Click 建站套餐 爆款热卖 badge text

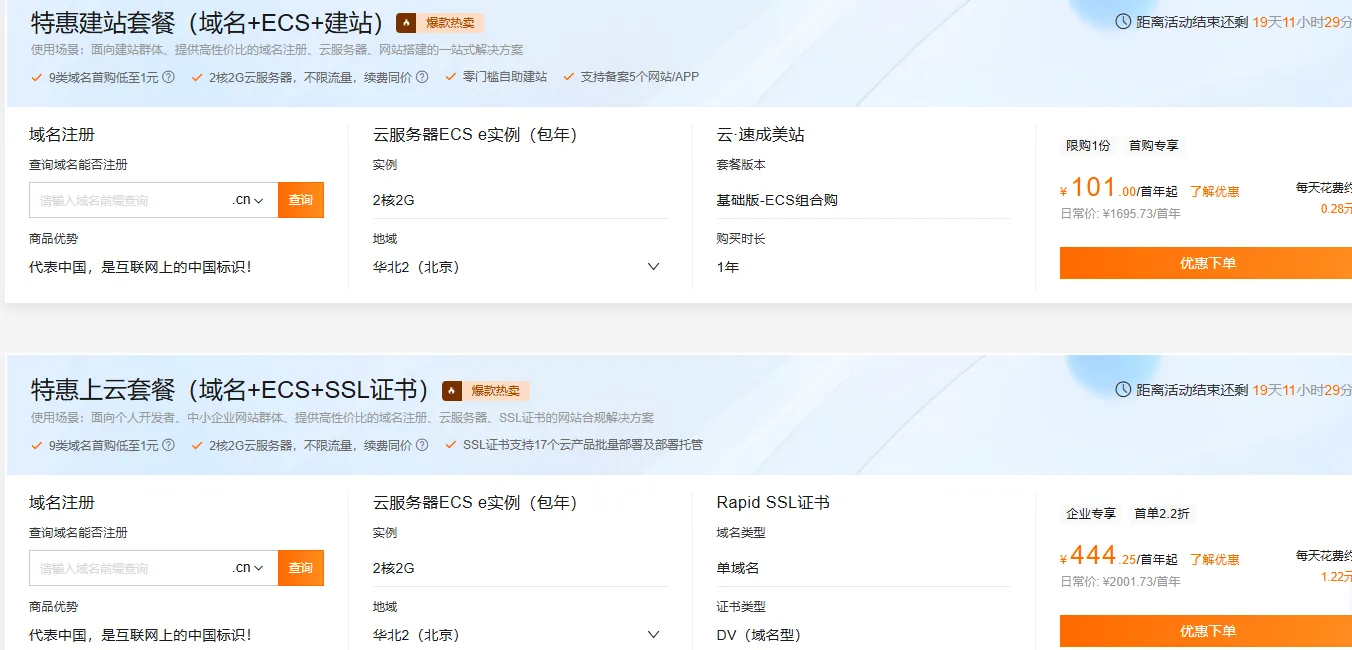(450, 23)
